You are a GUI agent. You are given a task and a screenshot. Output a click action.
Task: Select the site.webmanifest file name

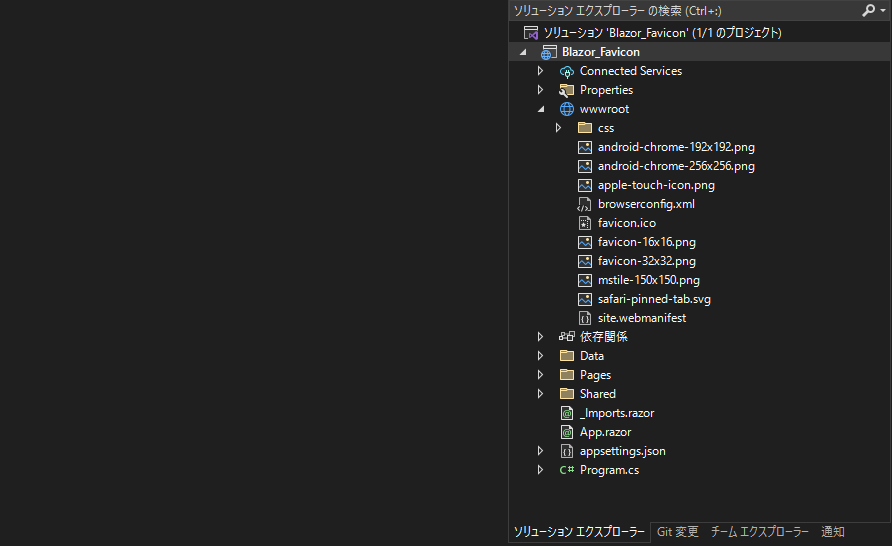pos(642,318)
